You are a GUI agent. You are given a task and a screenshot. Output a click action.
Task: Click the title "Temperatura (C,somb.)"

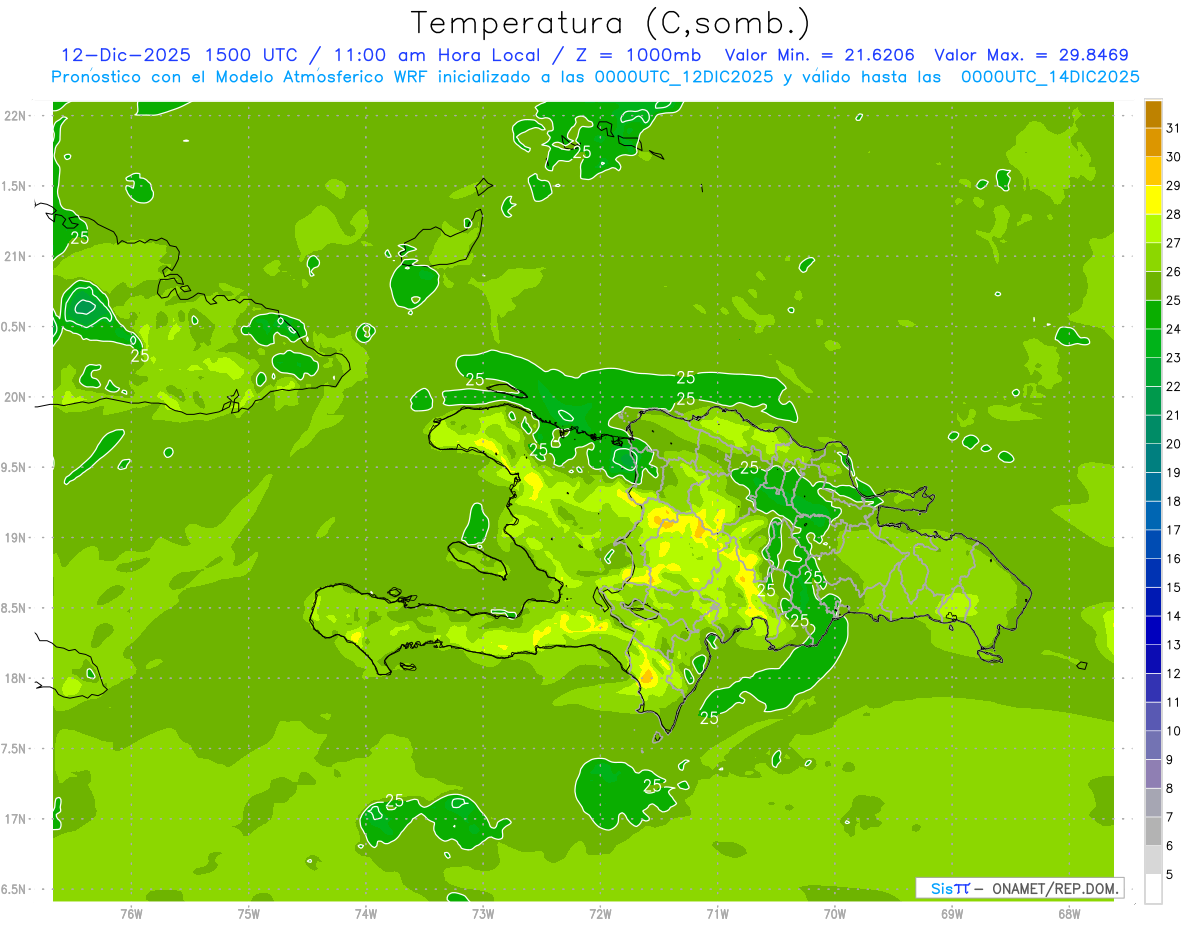(x=610, y=23)
